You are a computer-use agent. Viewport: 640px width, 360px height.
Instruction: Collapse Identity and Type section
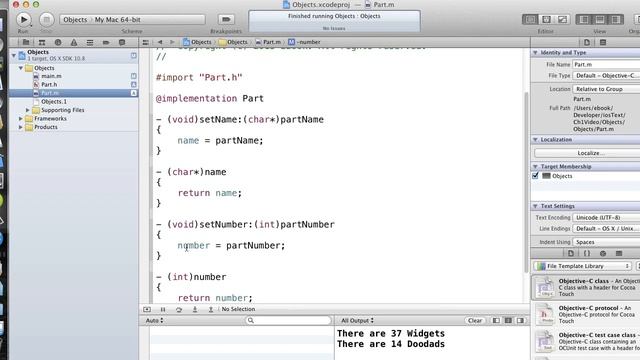pos(535,53)
